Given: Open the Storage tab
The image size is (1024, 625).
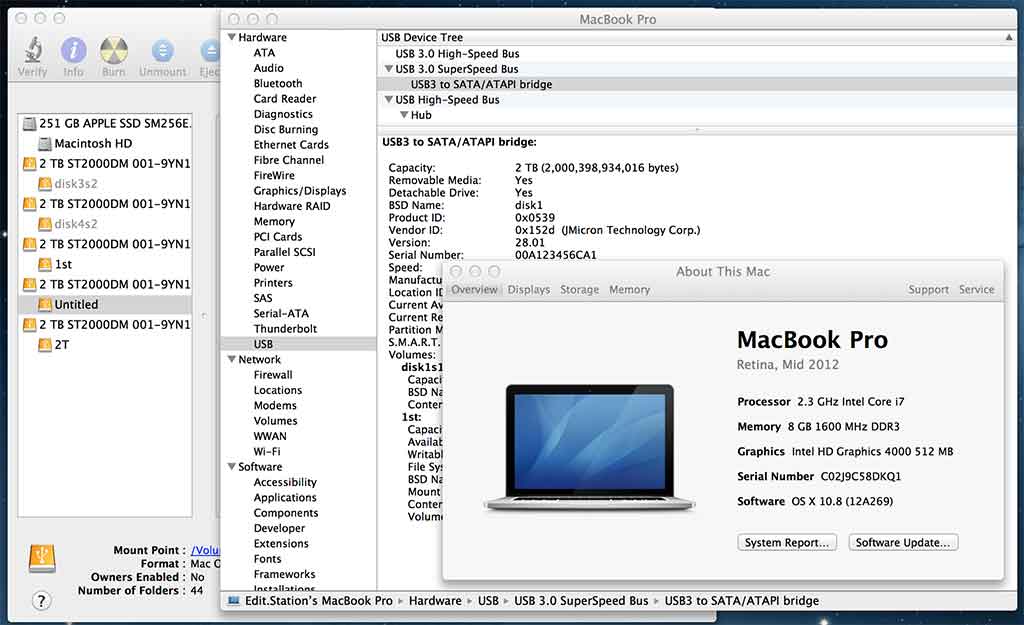Looking at the screenshot, I should pyautogui.click(x=579, y=289).
